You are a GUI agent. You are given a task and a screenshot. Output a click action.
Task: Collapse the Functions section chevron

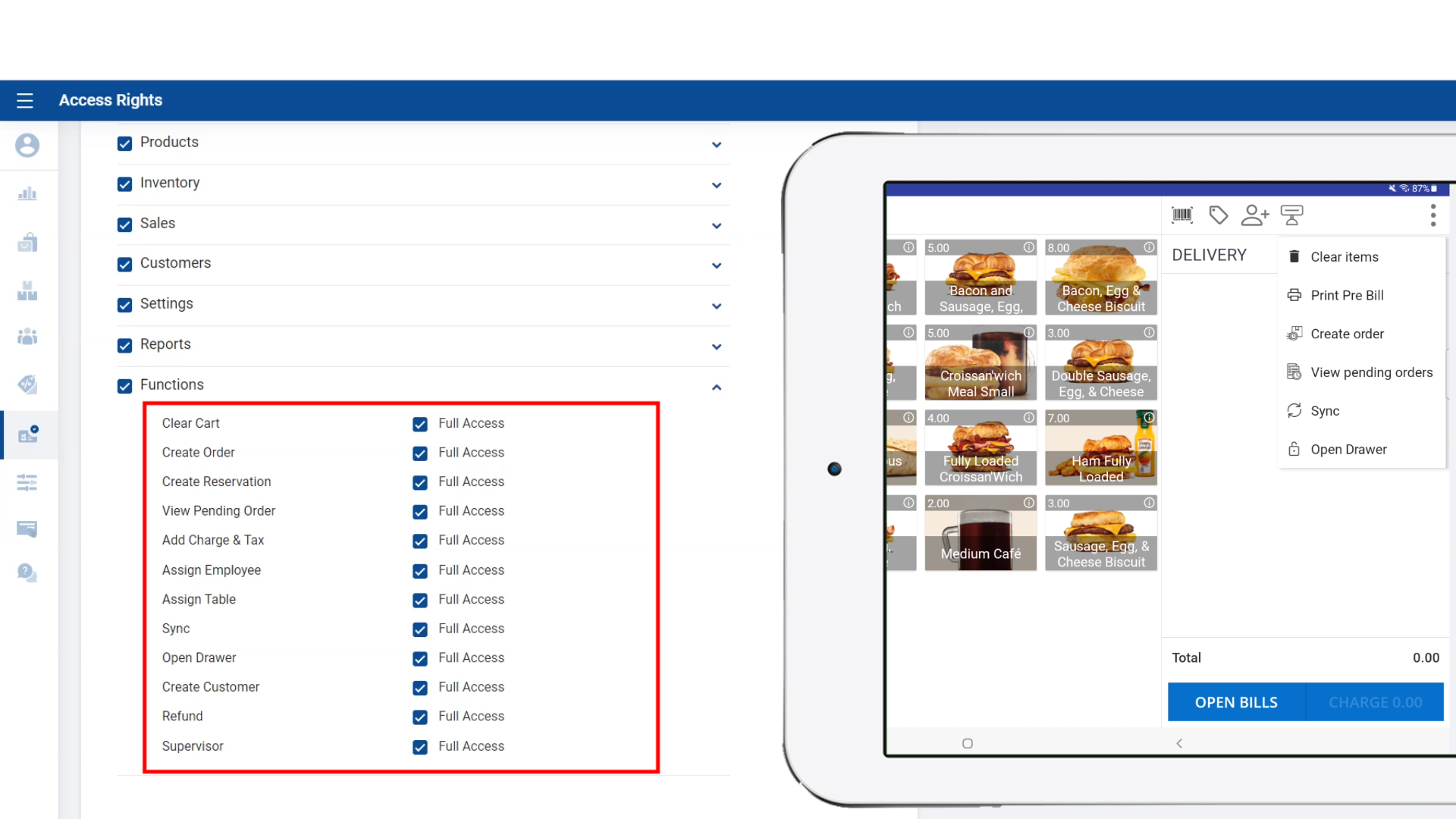point(716,387)
